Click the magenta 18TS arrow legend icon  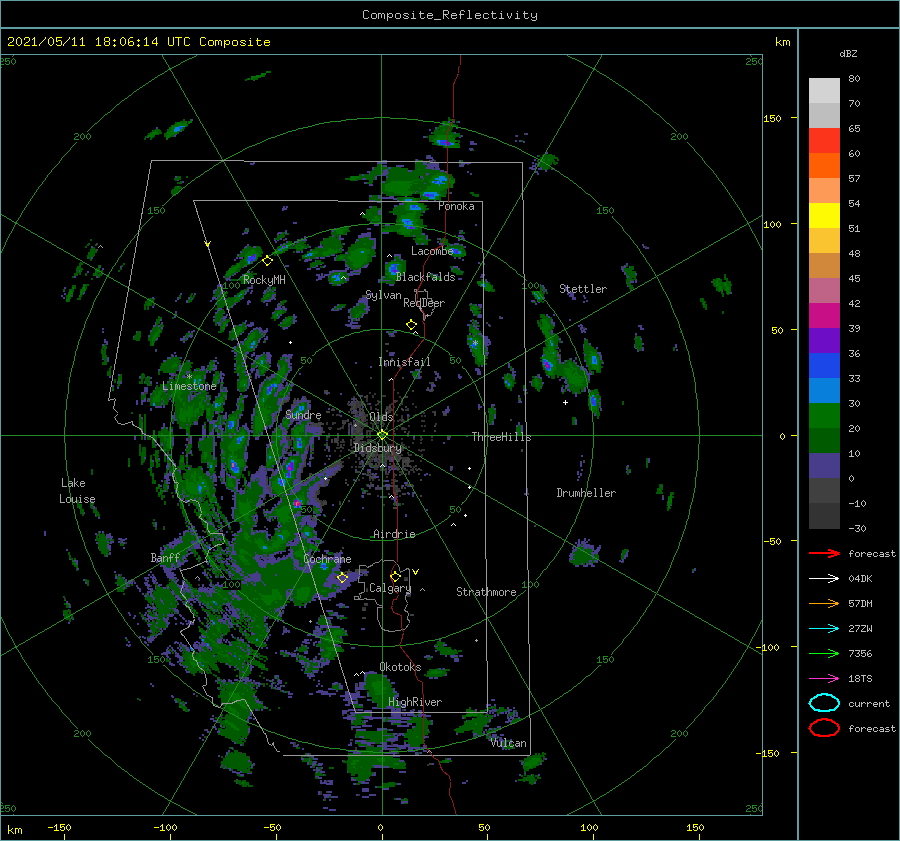[824, 679]
